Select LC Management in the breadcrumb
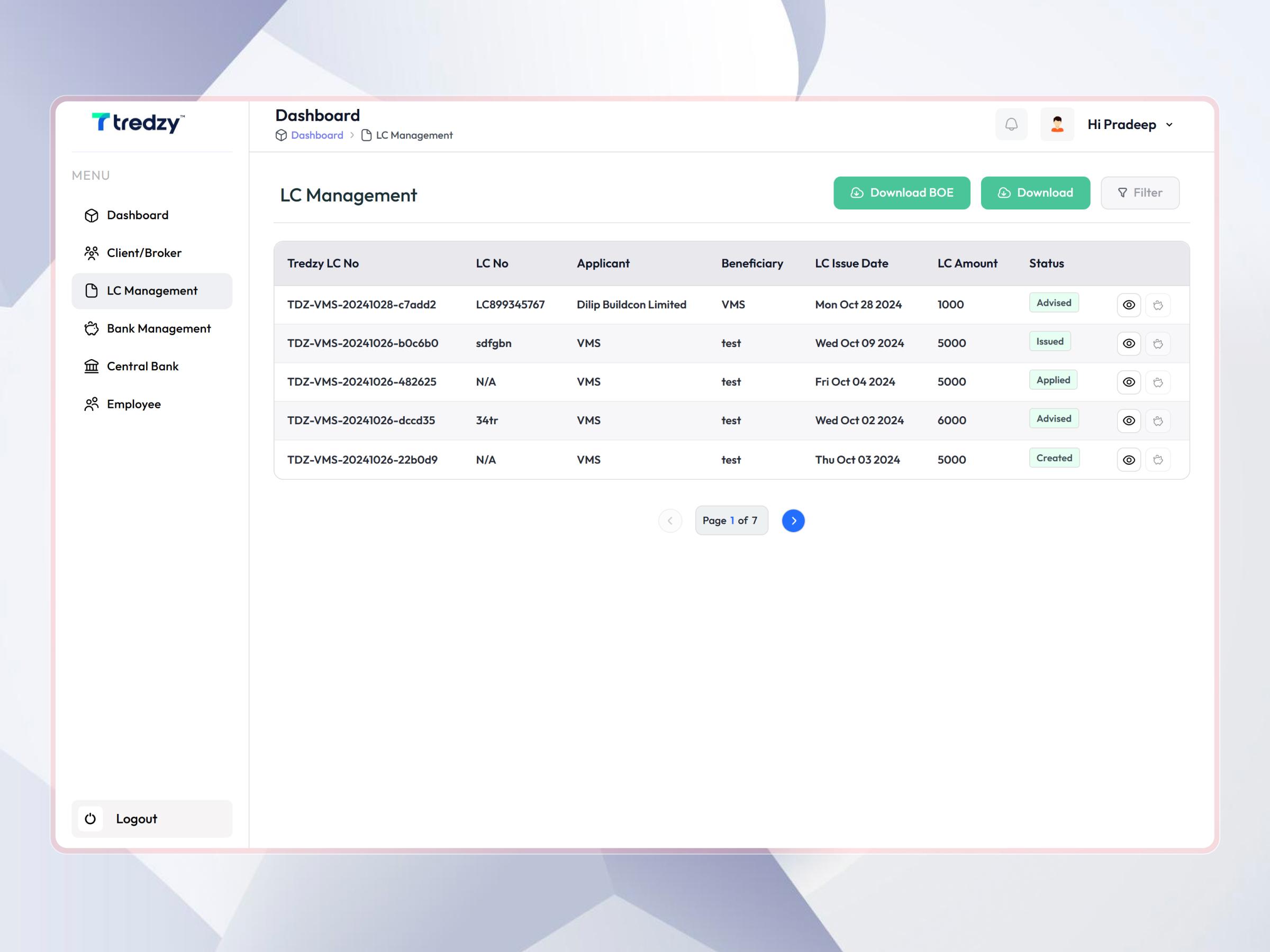This screenshot has width=1270, height=952. [x=414, y=135]
